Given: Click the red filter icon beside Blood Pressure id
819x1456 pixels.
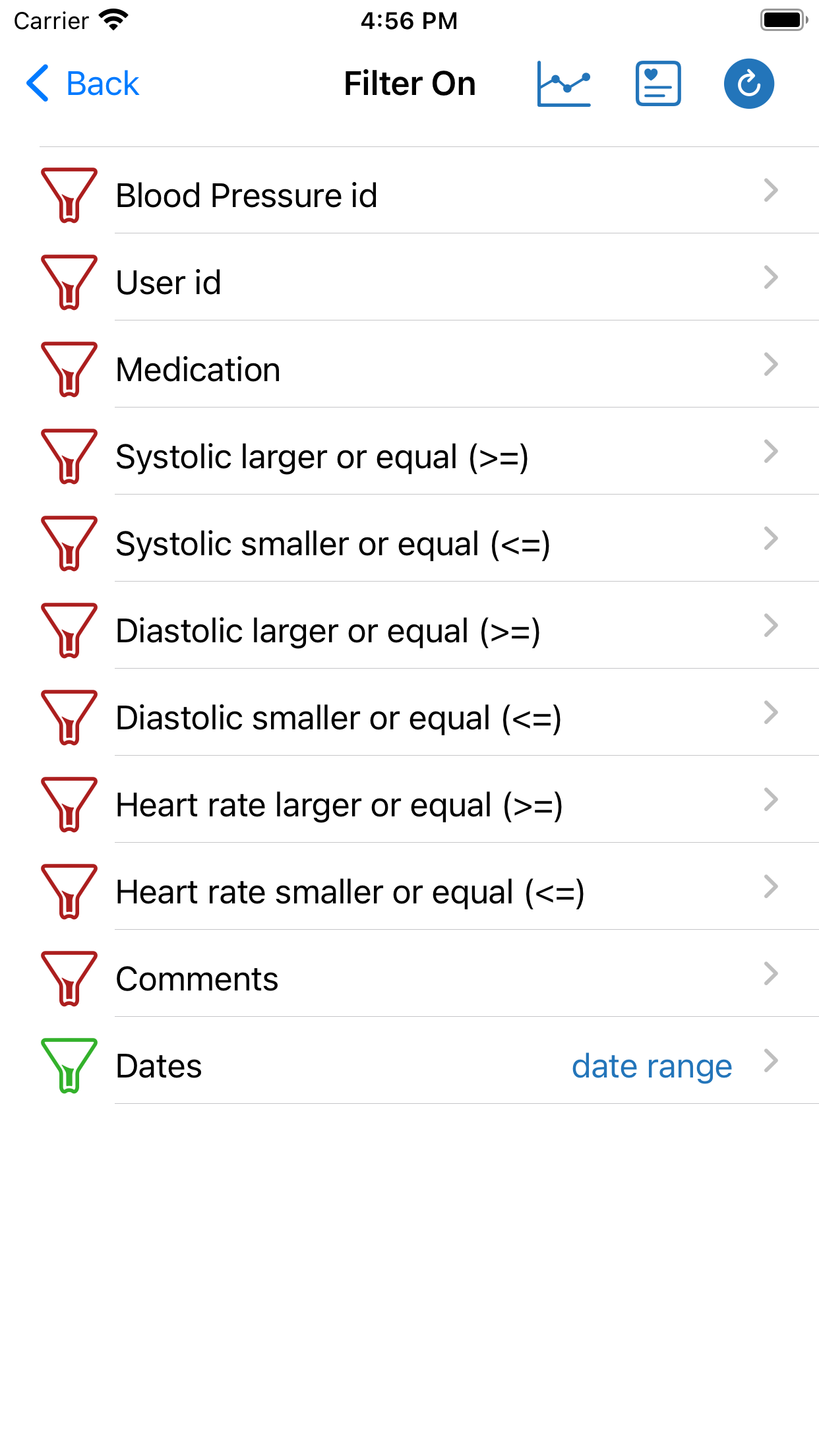Looking at the screenshot, I should click(69, 195).
